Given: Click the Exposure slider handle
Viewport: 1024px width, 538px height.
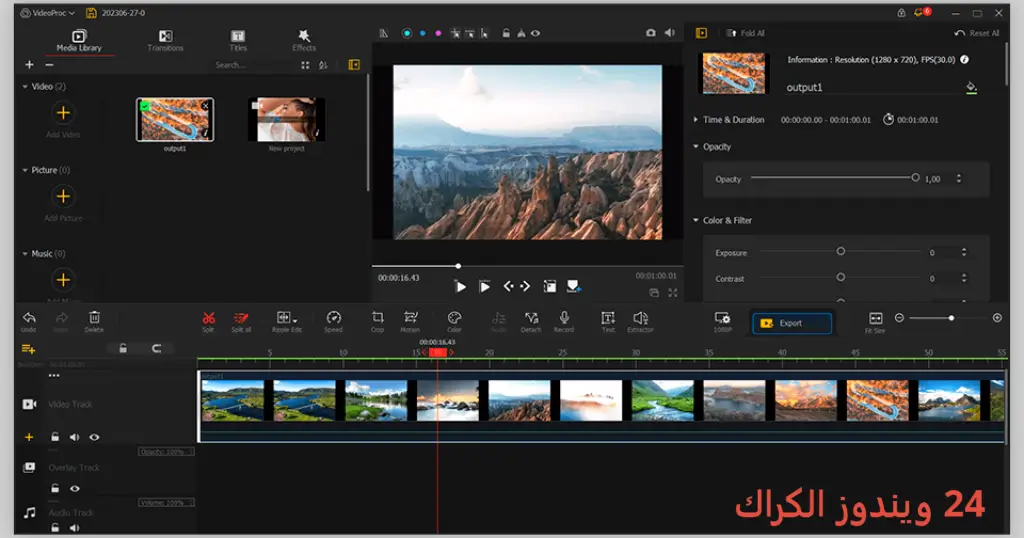Looking at the screenshot, I should click(x=840, y=251).
